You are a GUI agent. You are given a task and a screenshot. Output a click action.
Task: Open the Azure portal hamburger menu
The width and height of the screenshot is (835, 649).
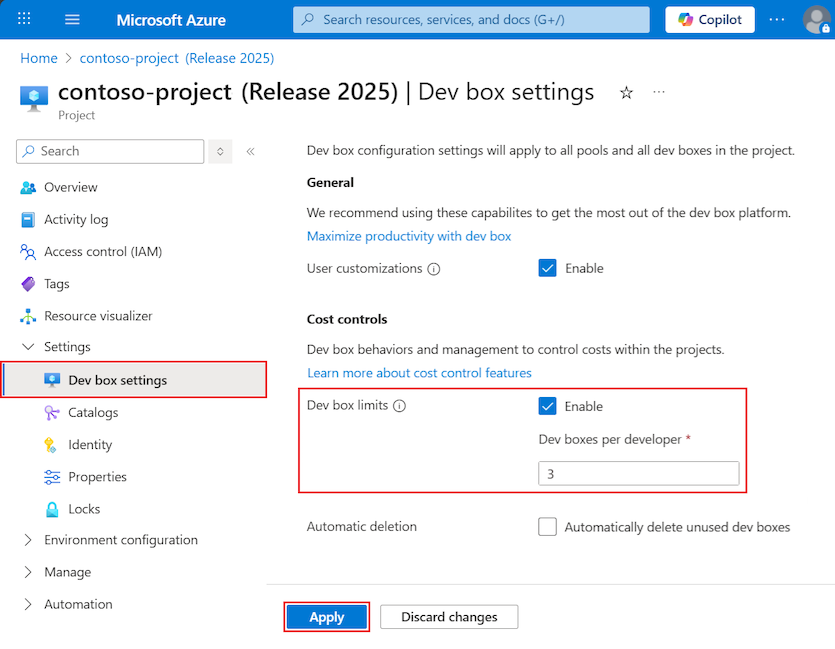click(72, 20)
